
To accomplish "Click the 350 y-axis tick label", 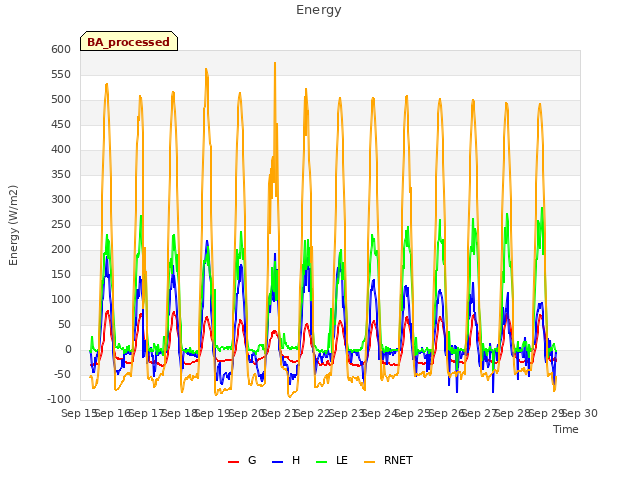I will [x=61, y=174].
